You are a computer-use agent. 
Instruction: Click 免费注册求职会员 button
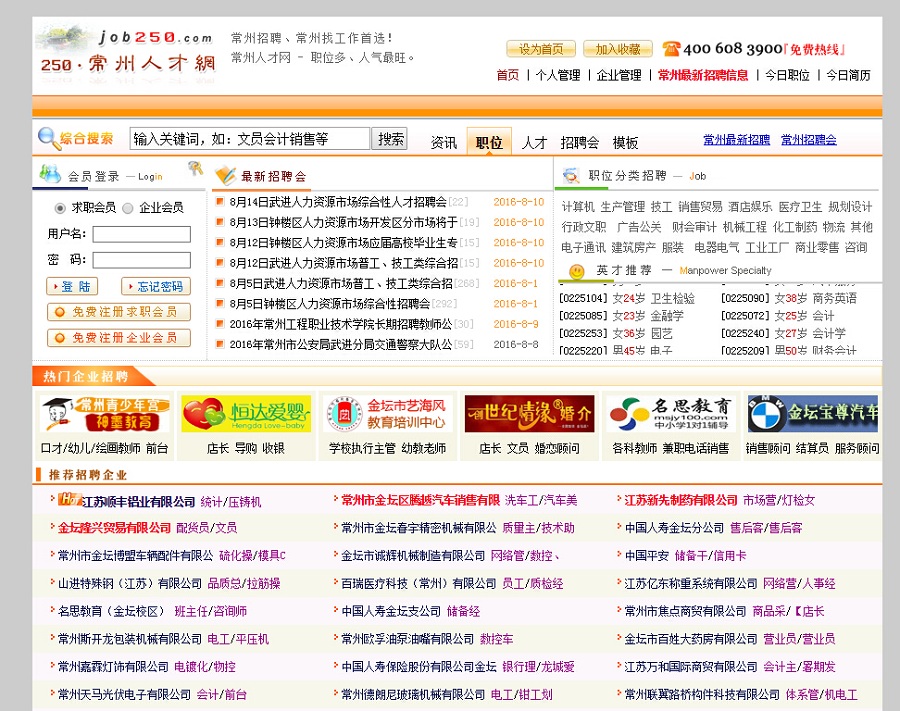click(119, 312)
